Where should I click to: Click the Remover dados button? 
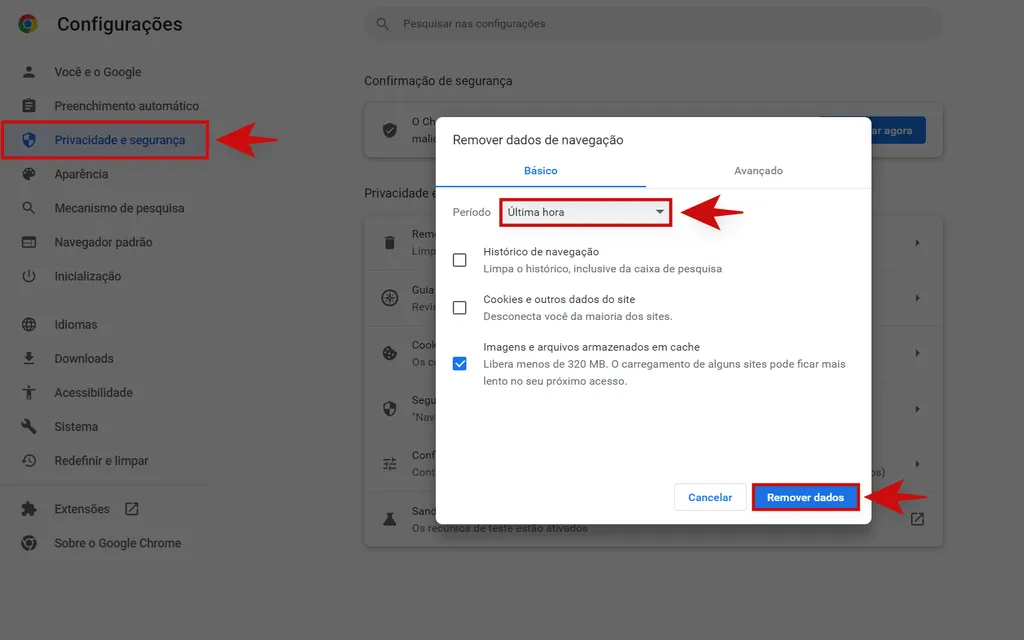[x=805, y=497]
